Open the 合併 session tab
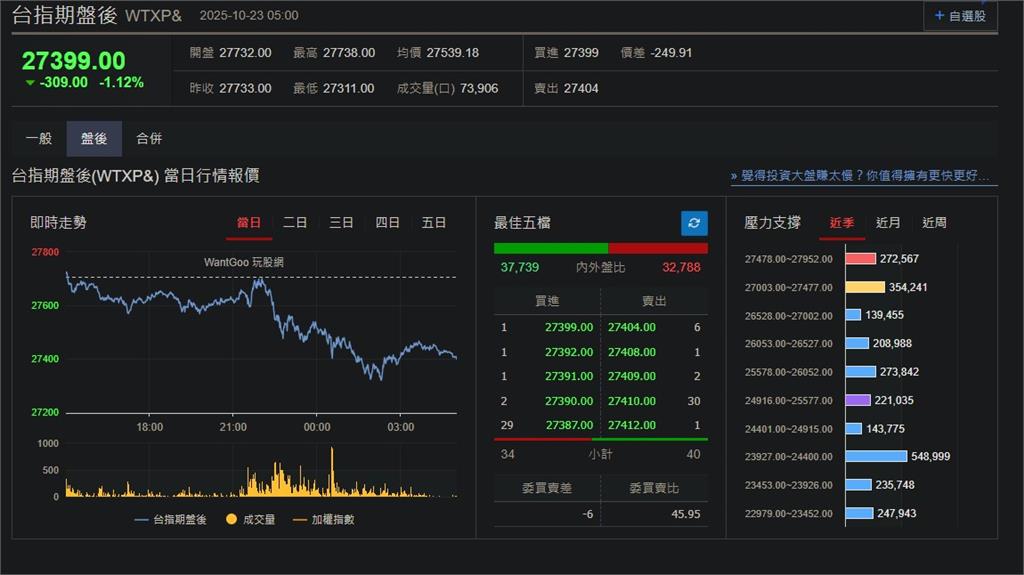 pyautogui.click(x=149, y=139)
